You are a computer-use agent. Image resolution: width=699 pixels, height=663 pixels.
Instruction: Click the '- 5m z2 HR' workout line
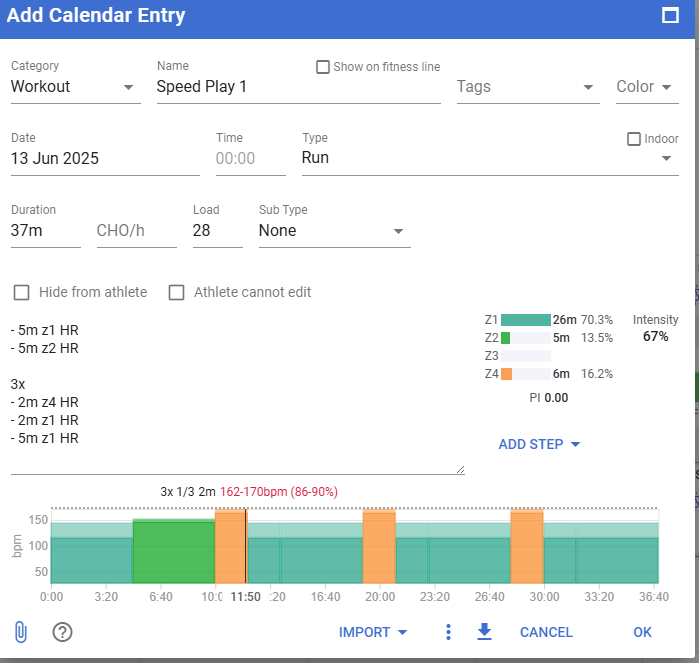(45, 348)
